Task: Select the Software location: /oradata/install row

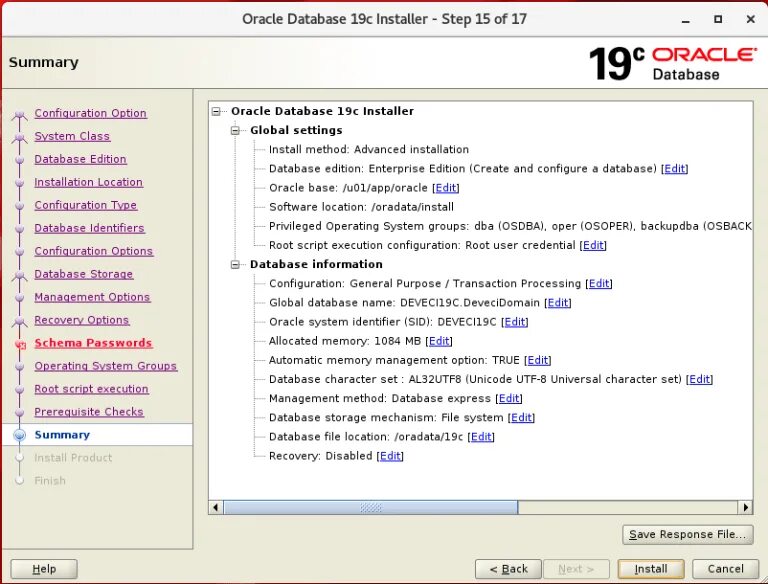Action: pos(361,207)
